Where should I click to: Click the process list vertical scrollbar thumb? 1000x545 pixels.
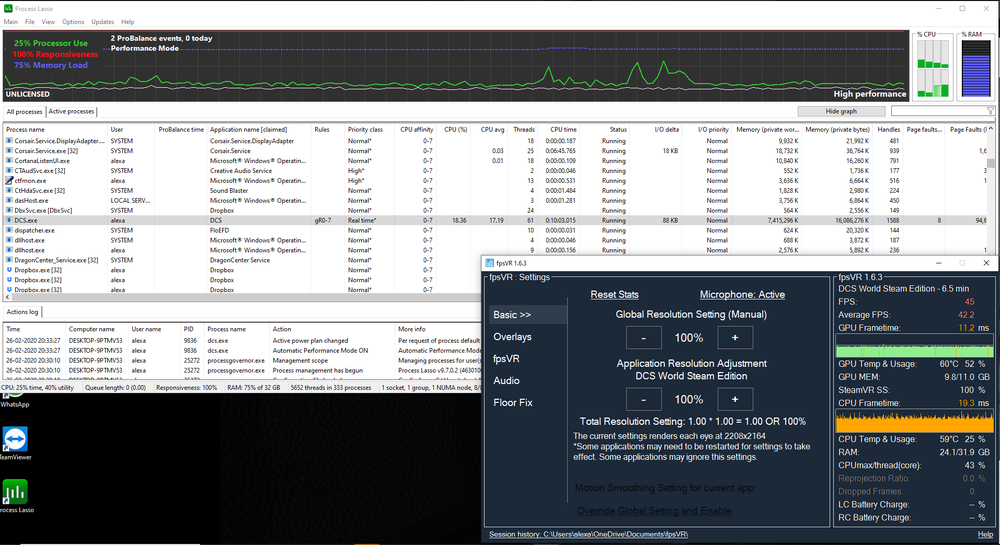click(991, 163)
